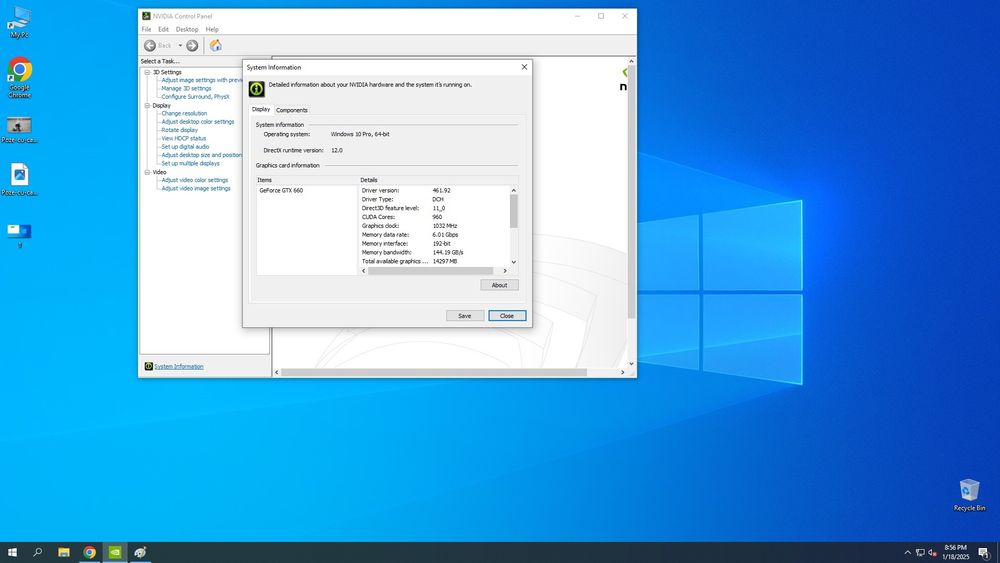Select Adjust desktop color settings
Viewport: 1000px width, 563px height.
coord(198,122)
